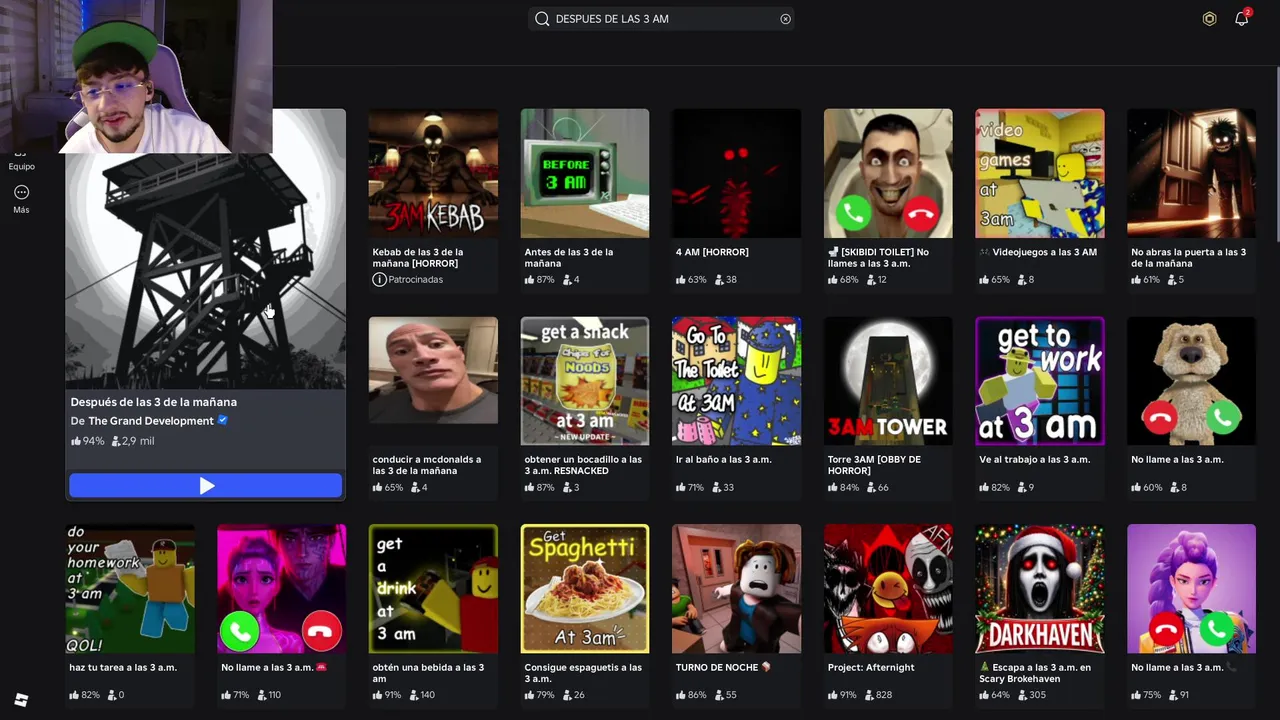Image resolution: width=1280 pixels, height=720 pixels.
Task: Open the Después de las 3 de la mañana title
Action: (x=154, y=402)
